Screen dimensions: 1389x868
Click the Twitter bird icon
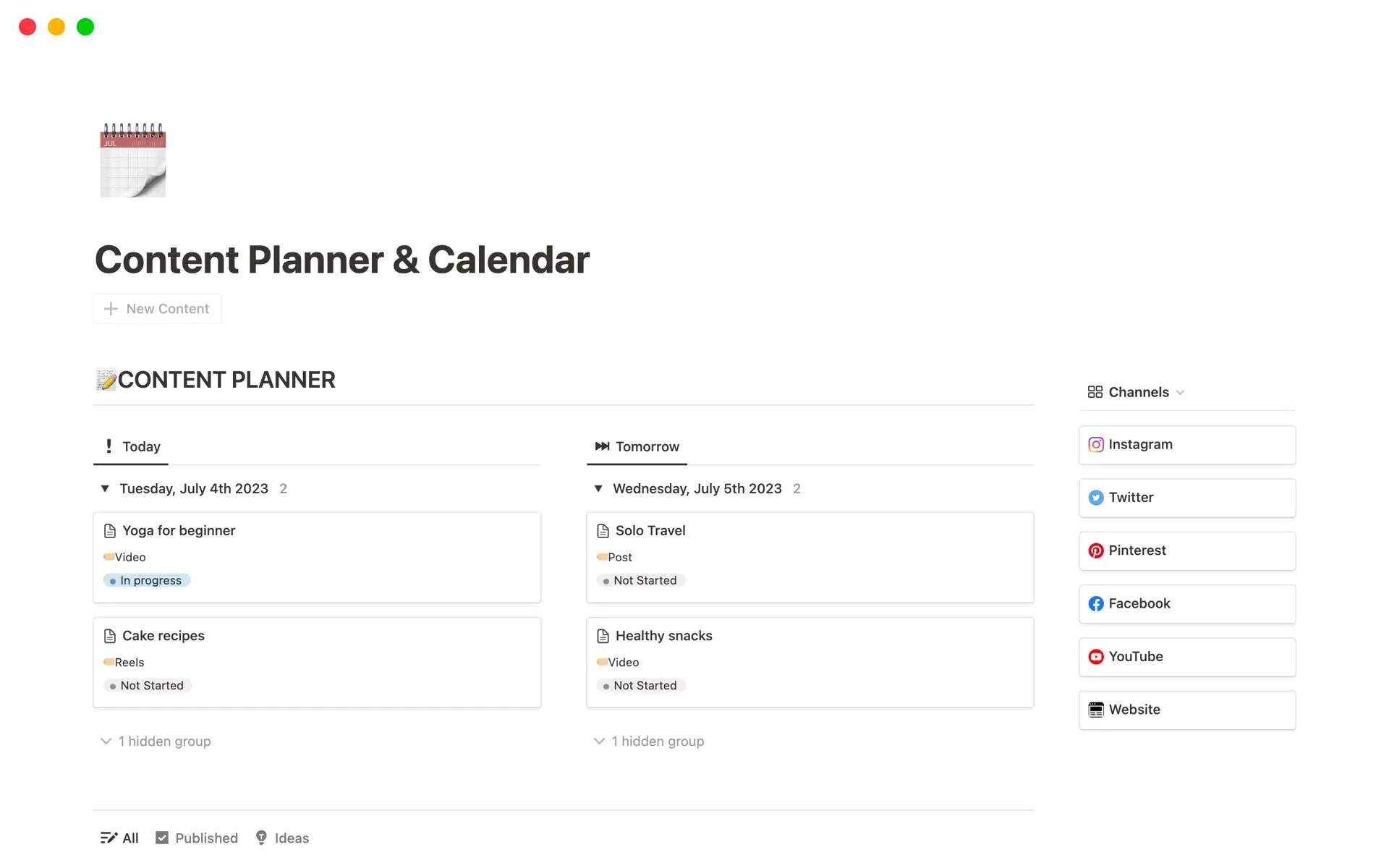pos(1096,498)
